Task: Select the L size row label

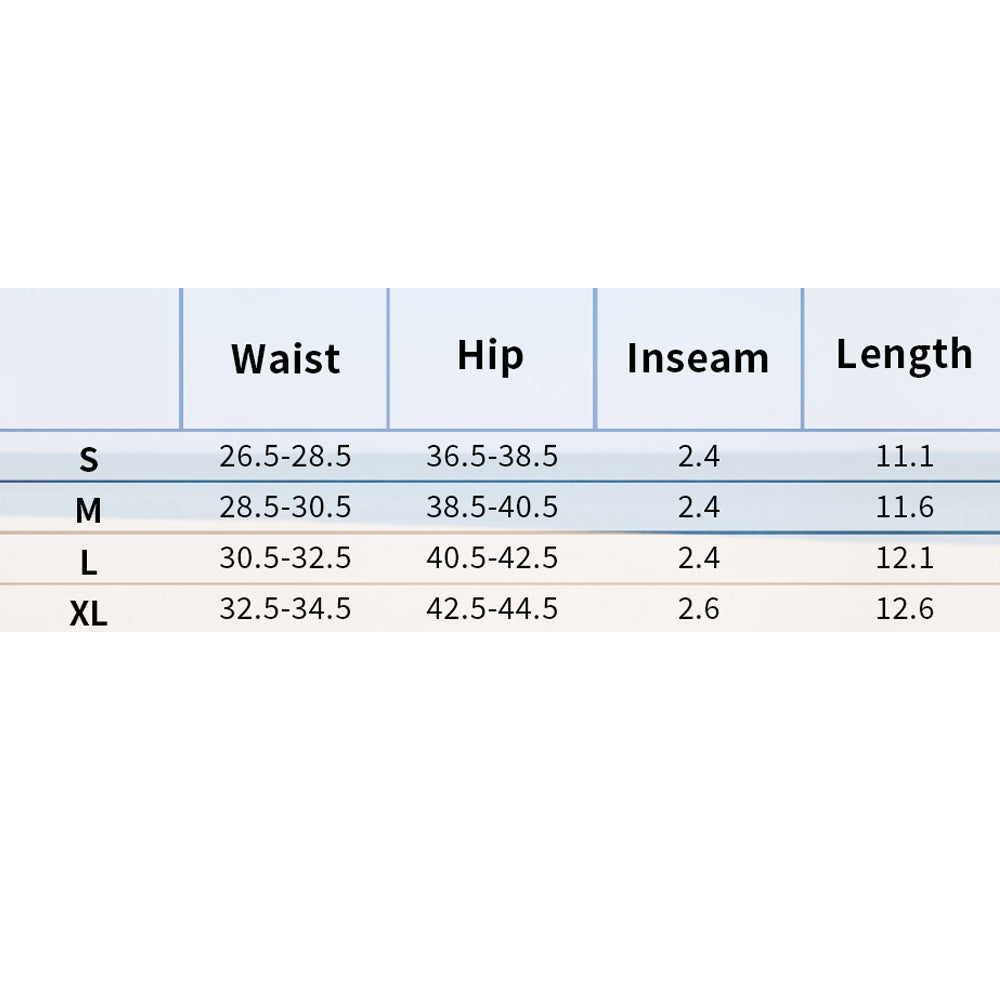Action: pyautogui.click(x=89, y=563)
